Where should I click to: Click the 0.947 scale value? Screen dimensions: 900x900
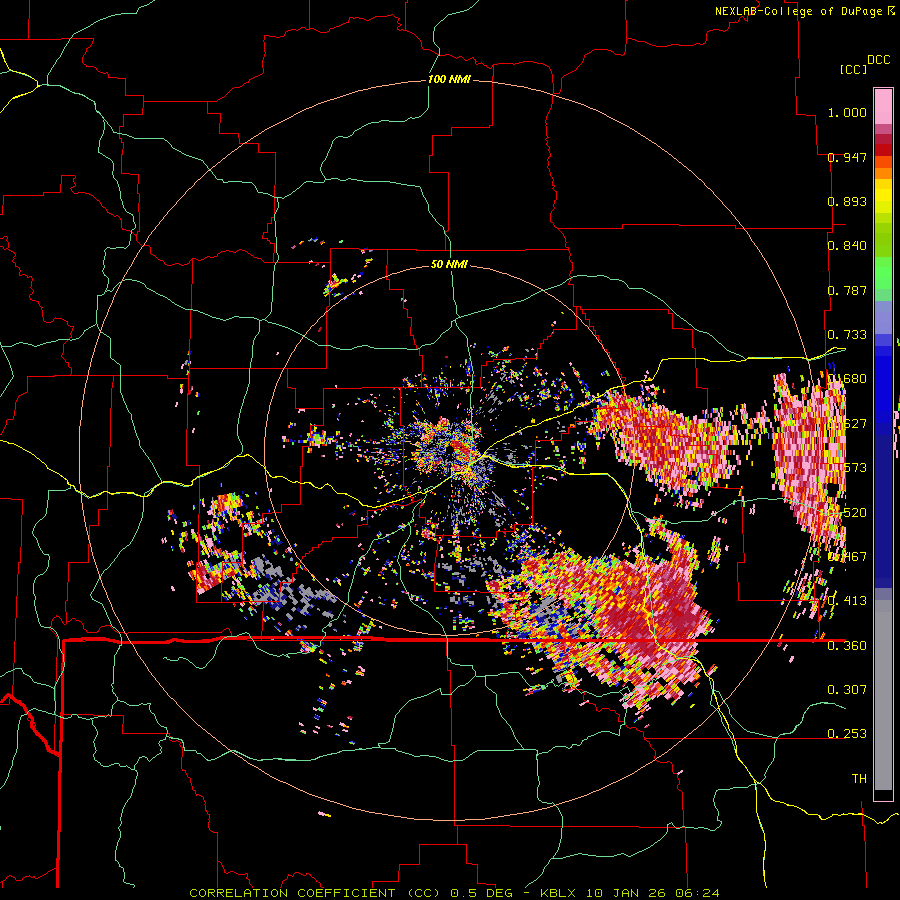coord(847,157)
